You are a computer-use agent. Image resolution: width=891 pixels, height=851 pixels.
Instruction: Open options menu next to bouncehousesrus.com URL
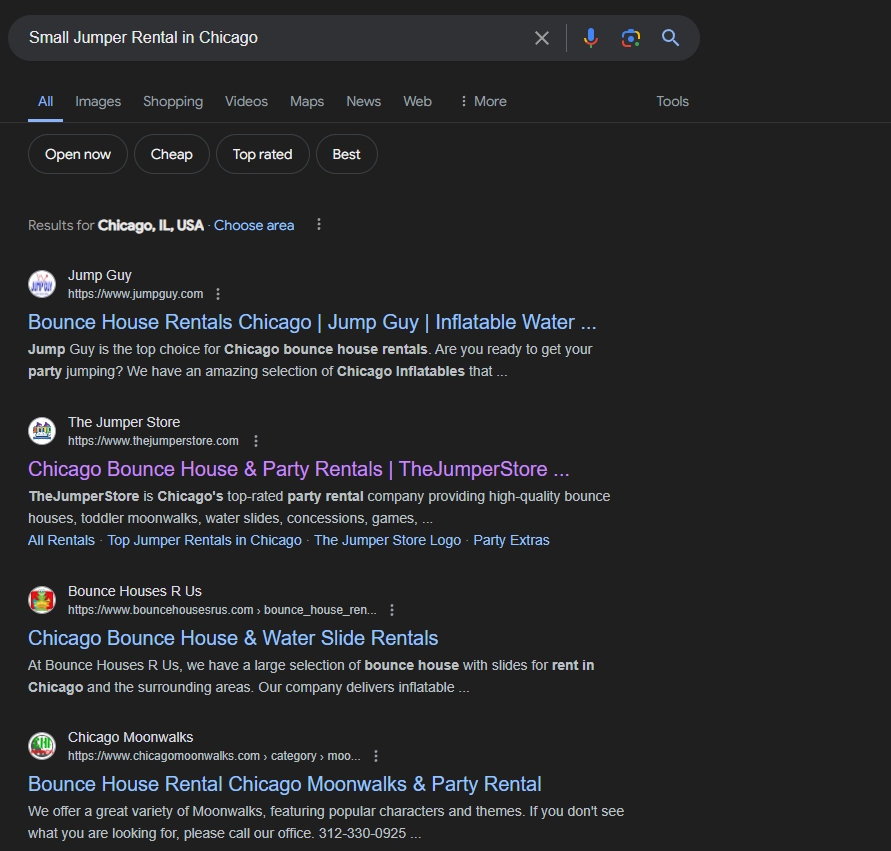392,610
